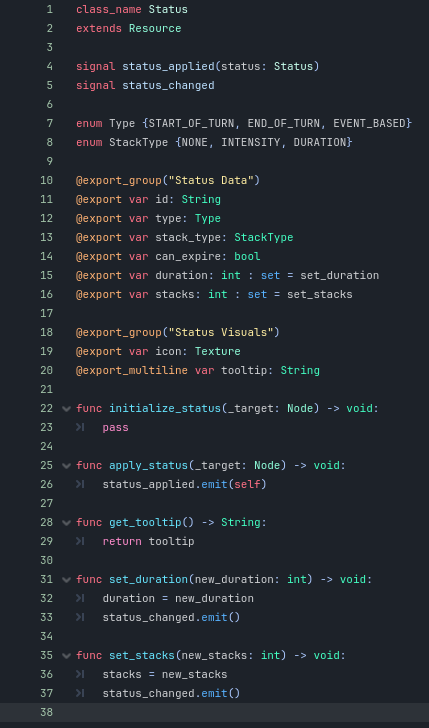This screenshot has width=429, height=728.
Task: Click the "Status Data" export group string
Action: pyautogui.click(x=211, y=181)
